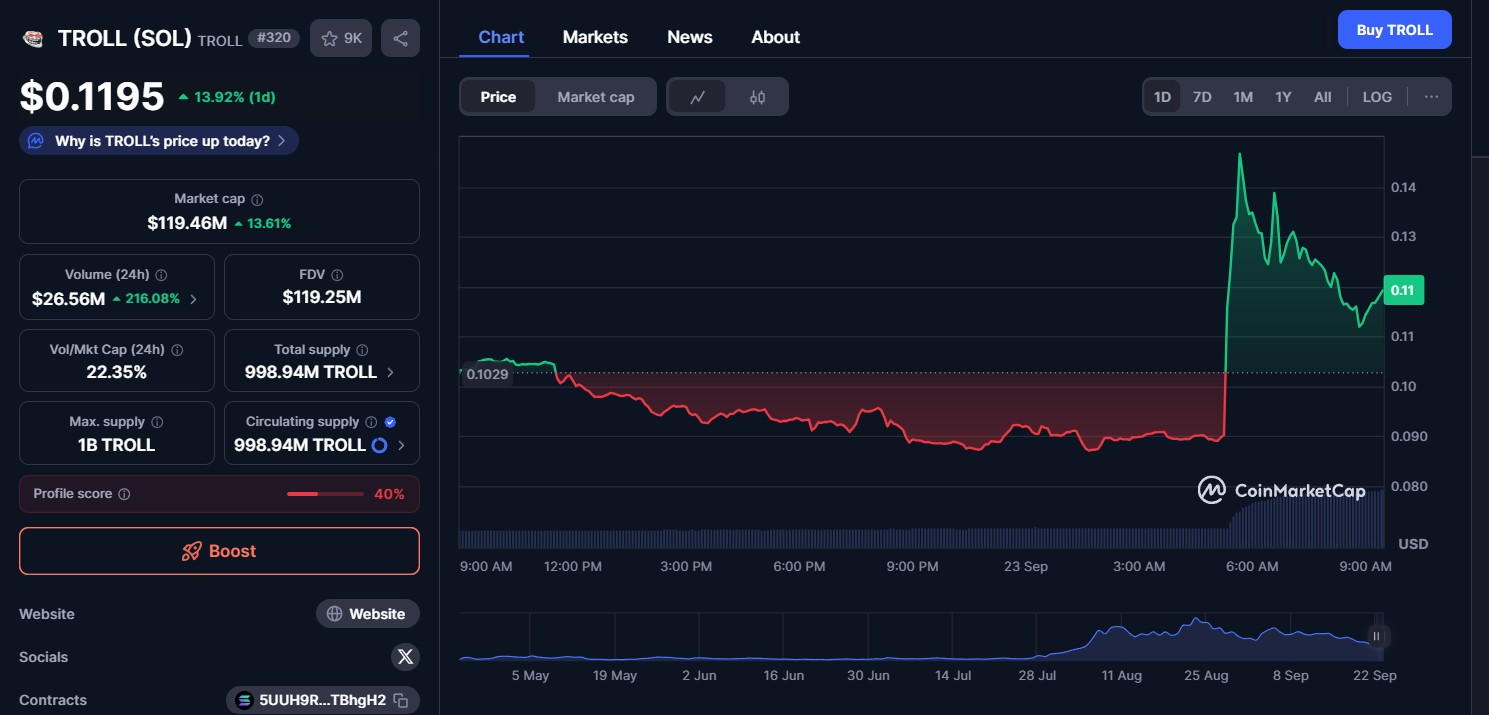Screen dimensions: 1489x715
Task: Expand Total supply details chevron
Action: [x=390, y=372]
